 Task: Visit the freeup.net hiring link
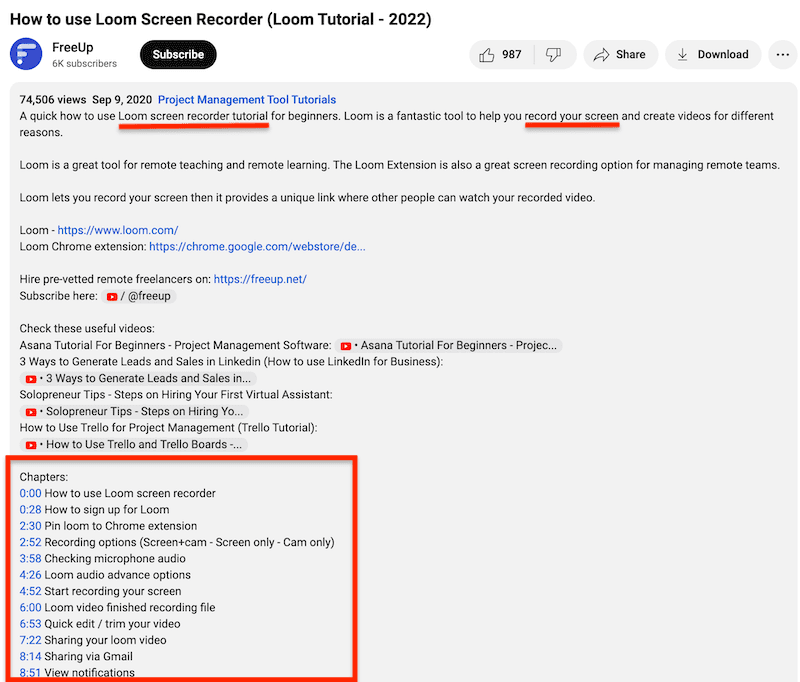click(259, 279)
